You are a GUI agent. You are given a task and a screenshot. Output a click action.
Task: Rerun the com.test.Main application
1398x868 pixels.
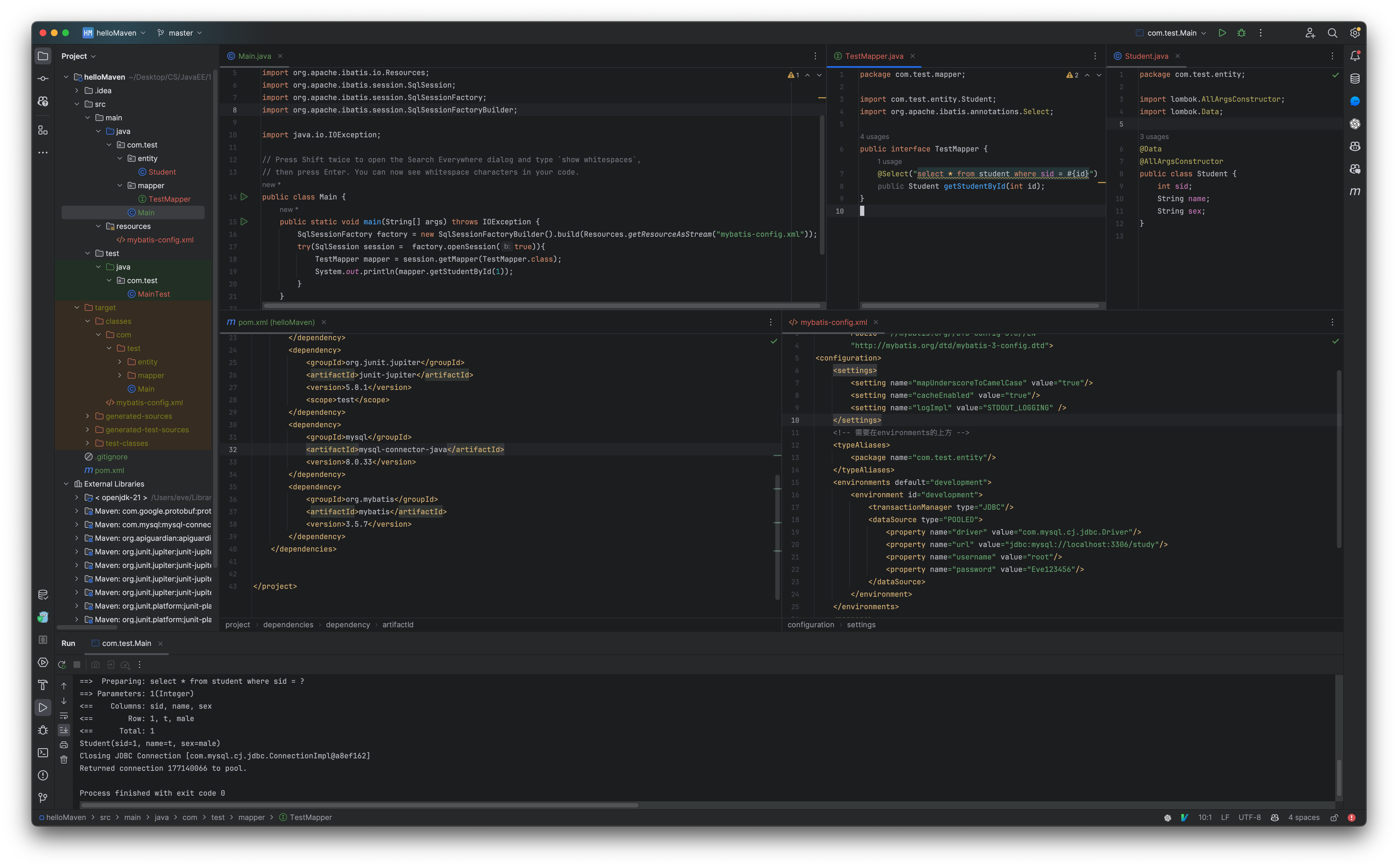[x=61, y=664]
